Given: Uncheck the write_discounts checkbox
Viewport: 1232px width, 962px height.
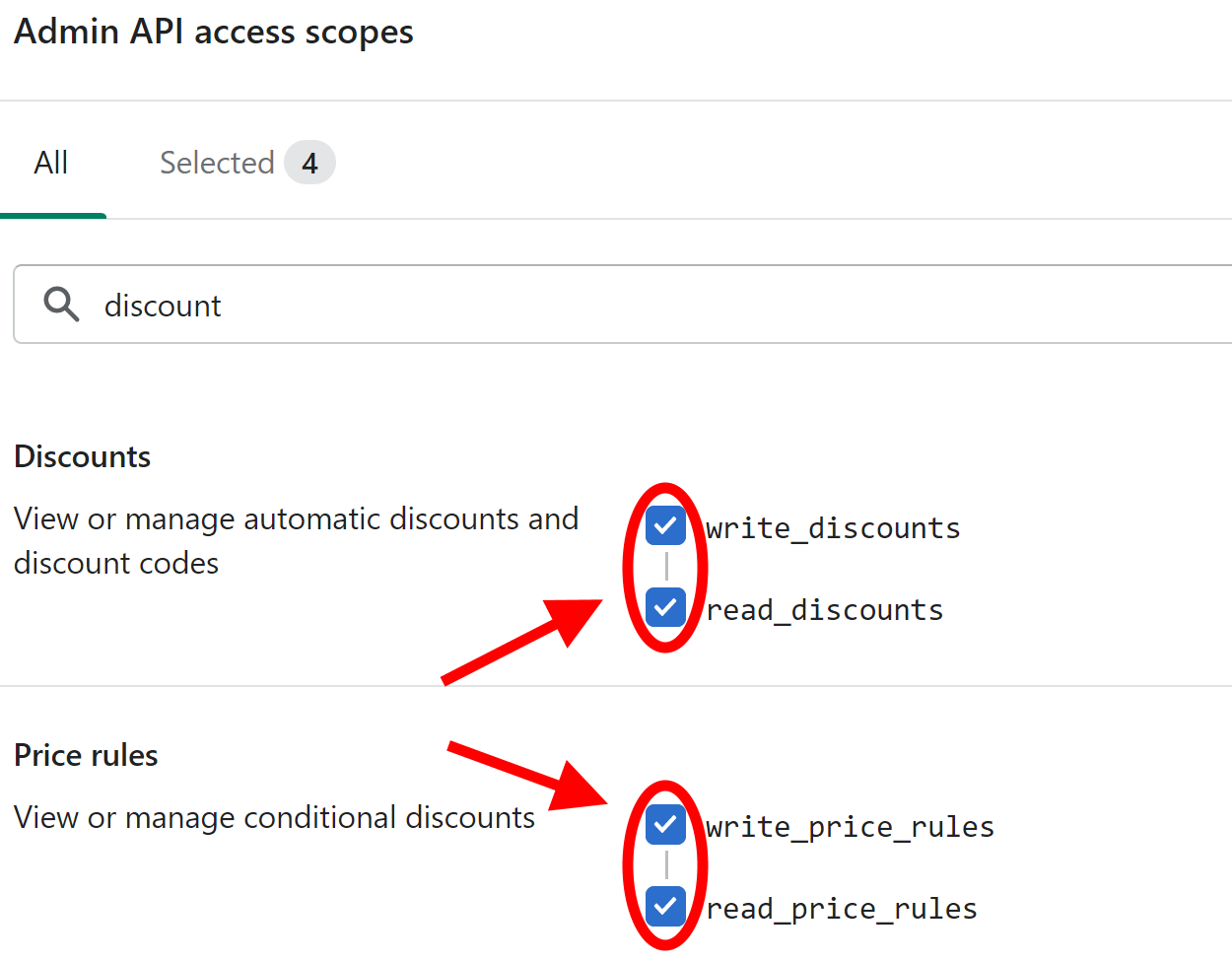Looking at the screenshot, I should point(665,526).
